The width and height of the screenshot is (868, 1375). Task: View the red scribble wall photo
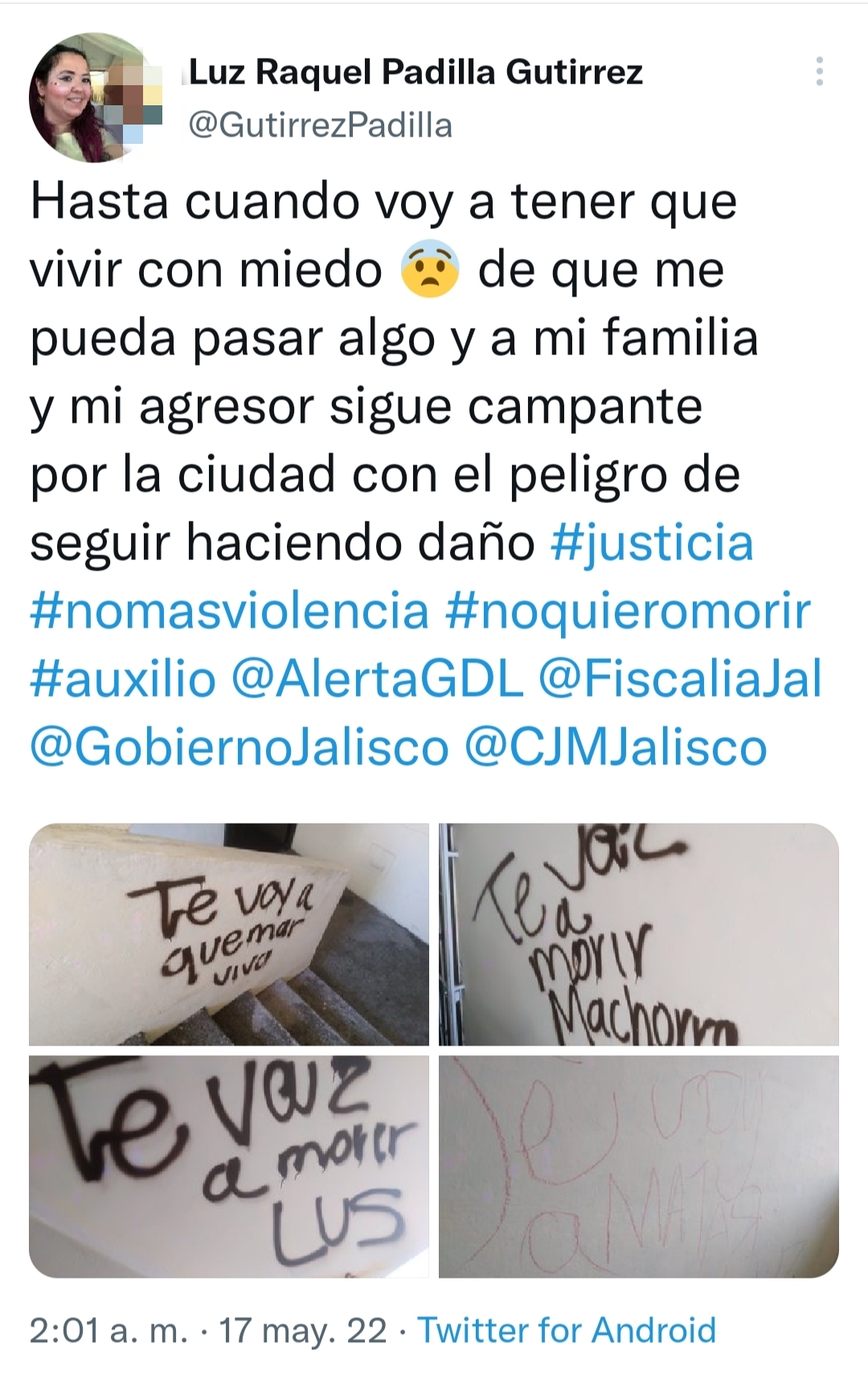pos(639,1167)
